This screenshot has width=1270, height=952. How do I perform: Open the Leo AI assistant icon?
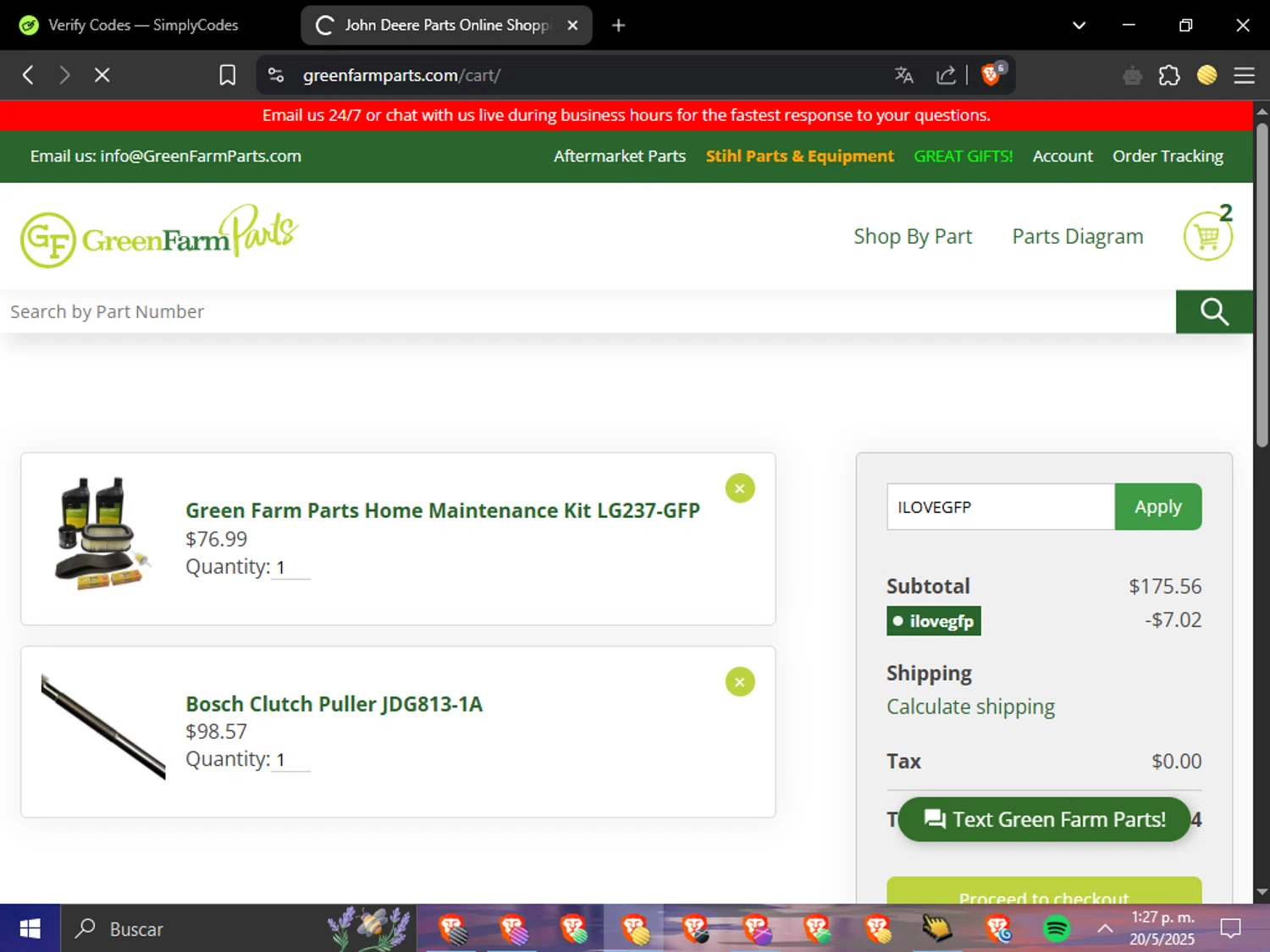coord(1132,75)
